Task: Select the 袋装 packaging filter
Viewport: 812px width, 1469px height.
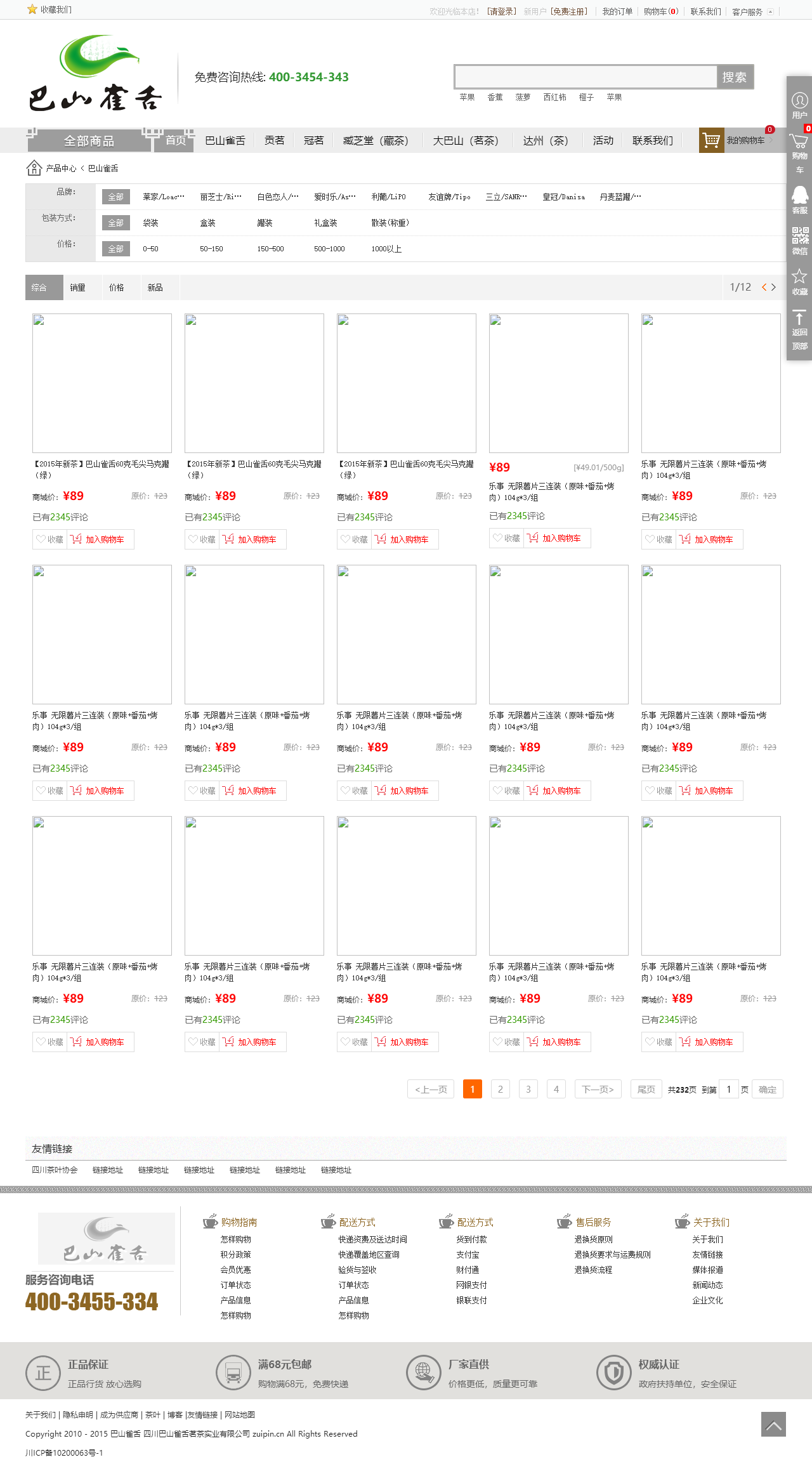Action: tap(150, 223)
